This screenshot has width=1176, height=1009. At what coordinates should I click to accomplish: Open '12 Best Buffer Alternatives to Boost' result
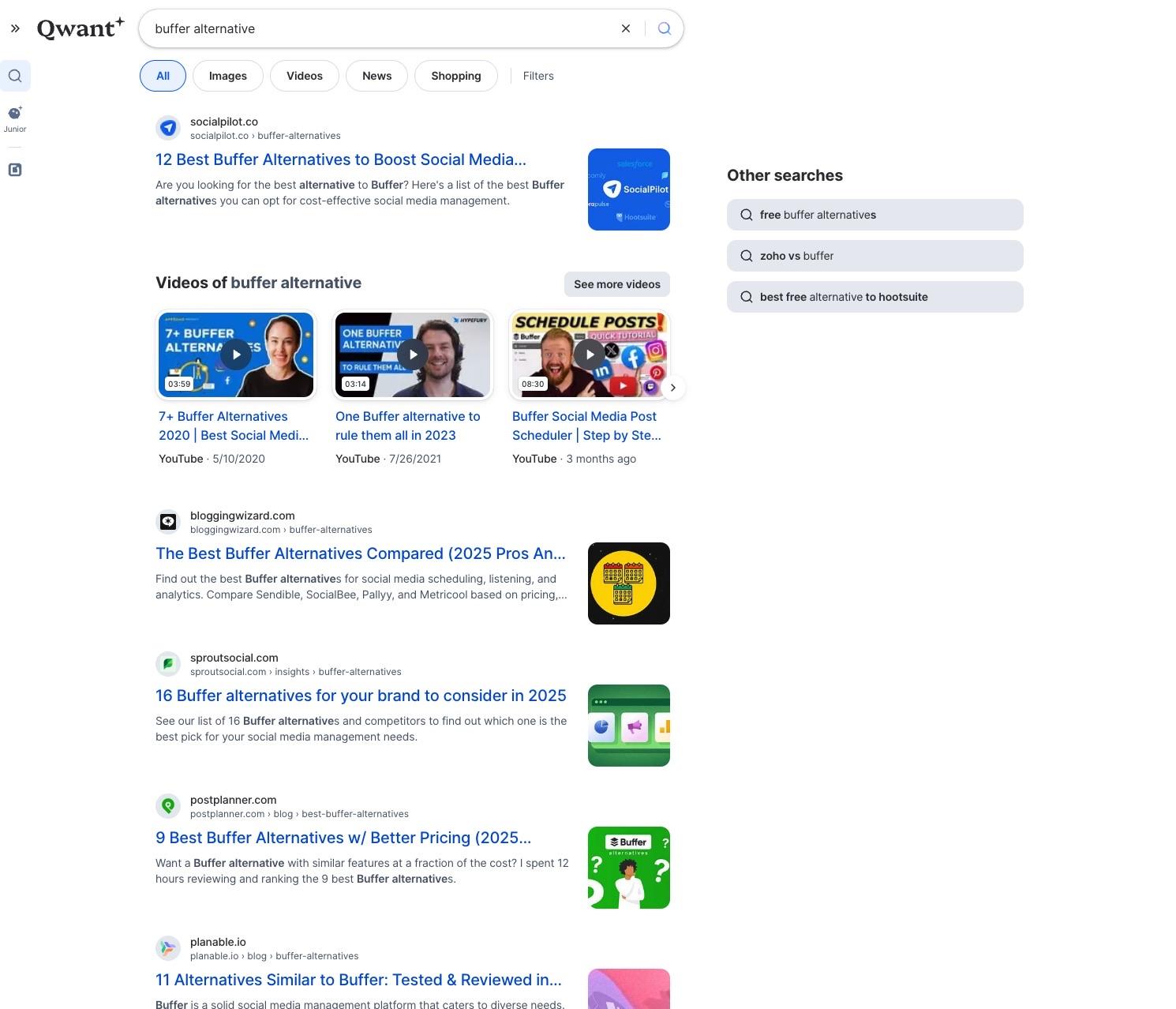pyautogui.click(x=341, y=159)
